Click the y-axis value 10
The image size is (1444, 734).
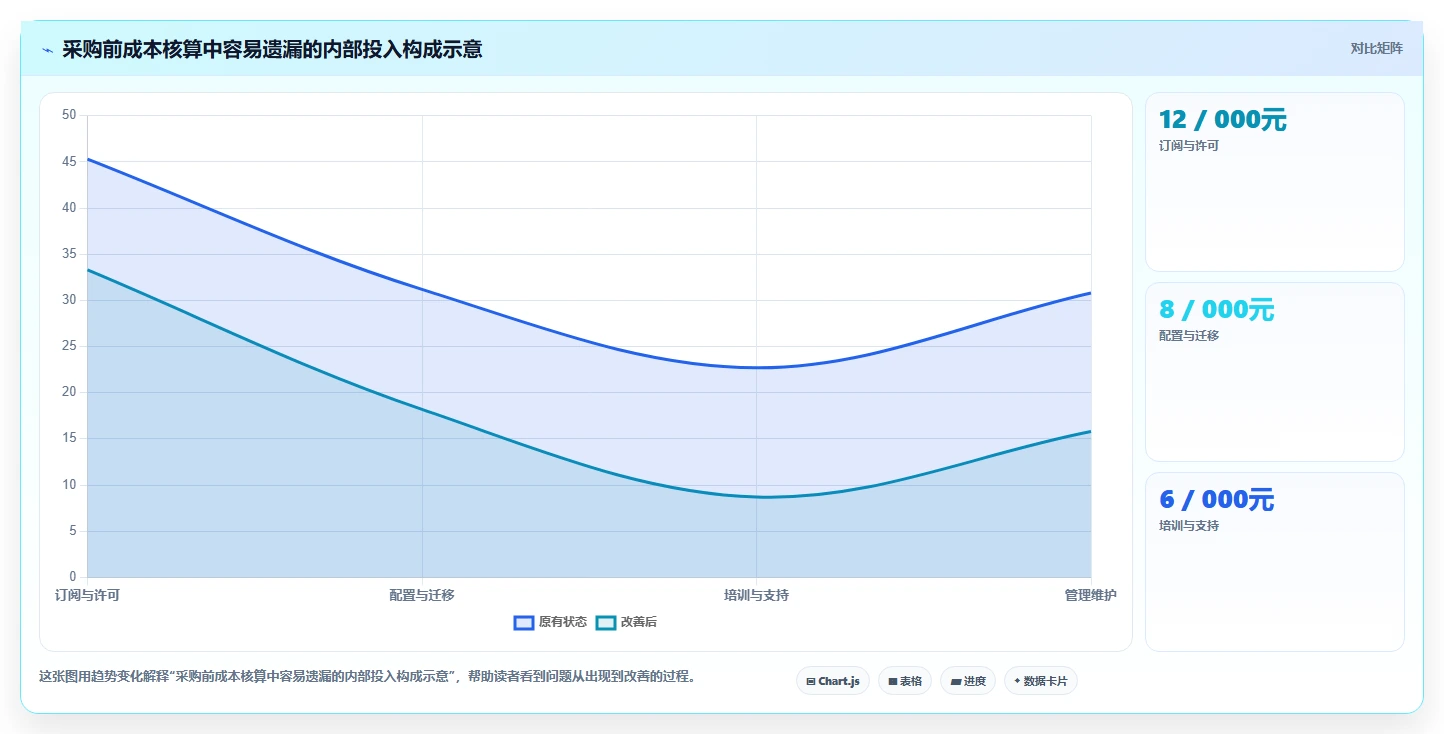coord(69,485)
